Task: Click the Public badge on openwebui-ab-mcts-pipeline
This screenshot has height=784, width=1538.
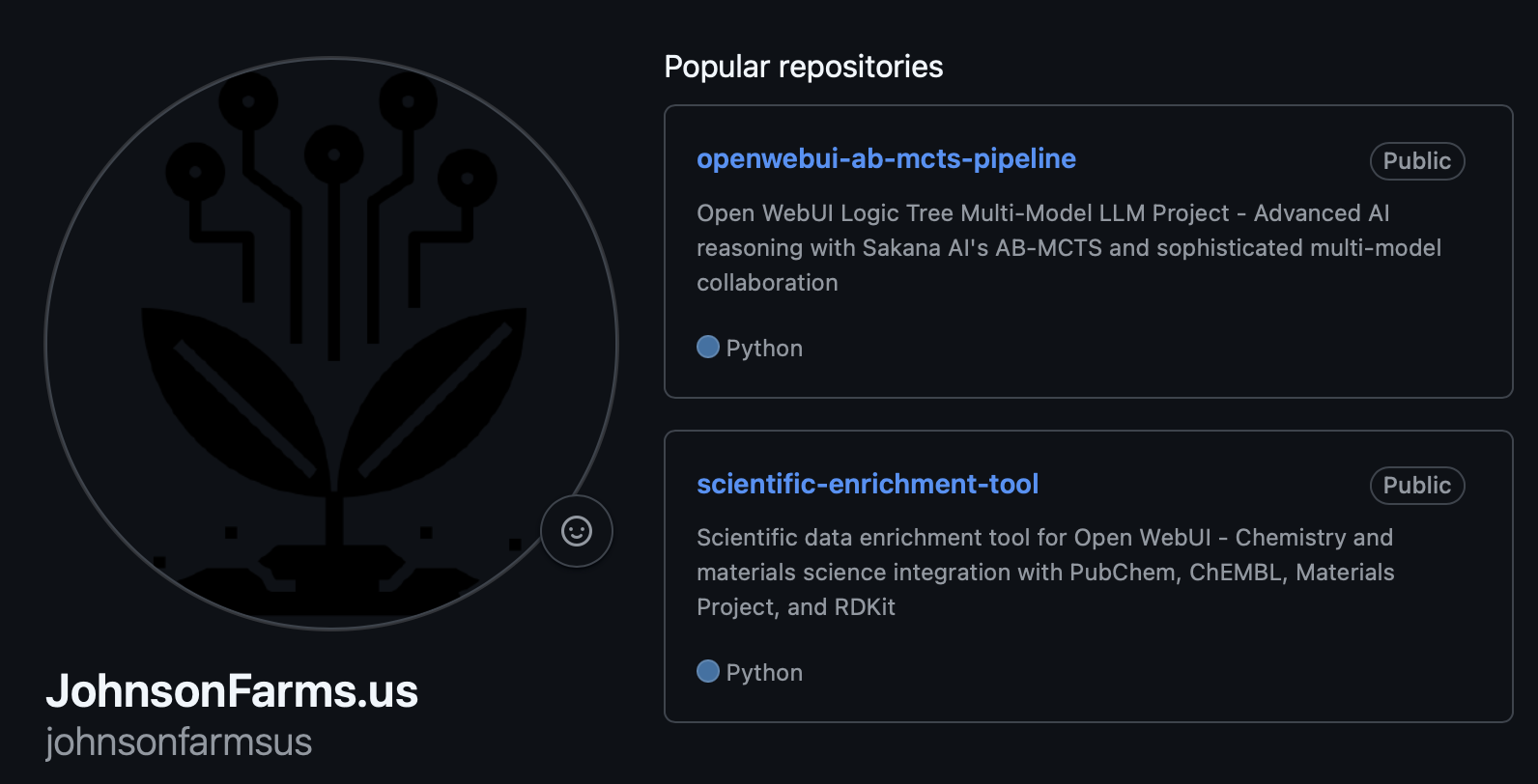Action: click(1416, 161)
